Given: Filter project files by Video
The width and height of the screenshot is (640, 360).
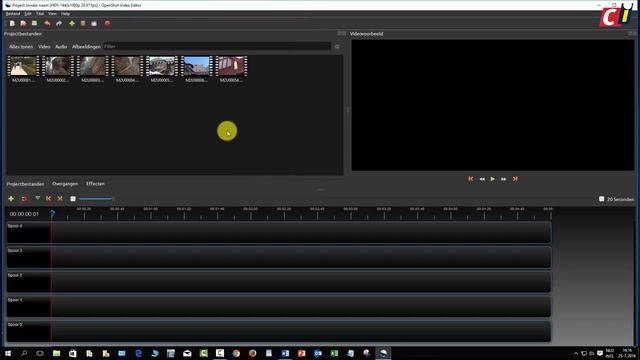Looking at the screenshot, I should 44,47.
